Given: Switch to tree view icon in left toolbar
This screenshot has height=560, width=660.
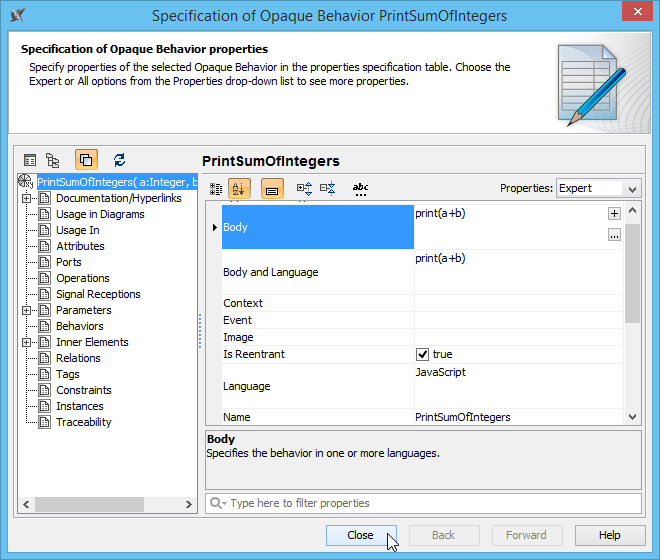Looking at the screenshot, I should coord(53,160).
